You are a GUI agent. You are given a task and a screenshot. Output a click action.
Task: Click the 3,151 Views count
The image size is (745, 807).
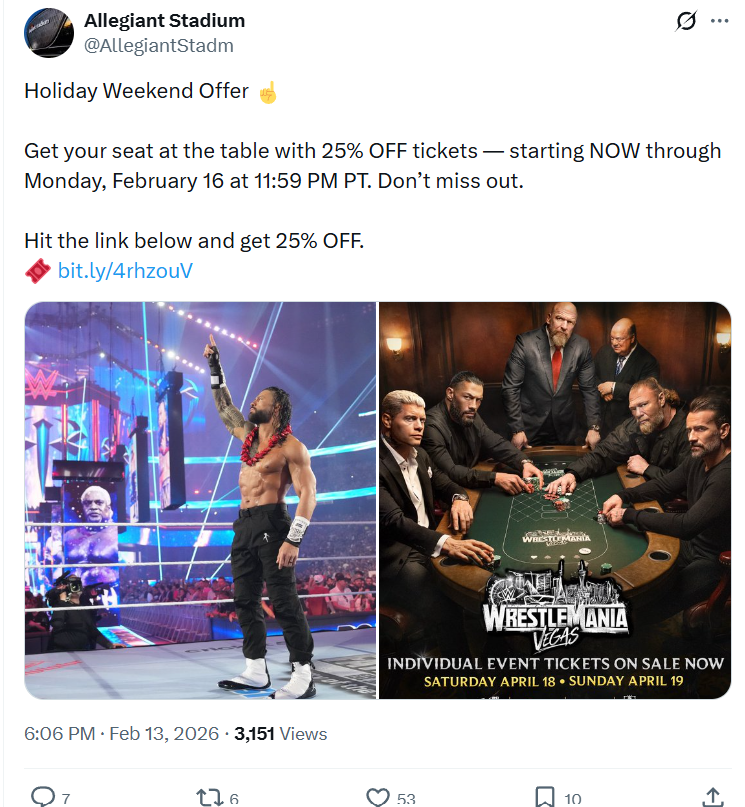click(x=280, y=733)
